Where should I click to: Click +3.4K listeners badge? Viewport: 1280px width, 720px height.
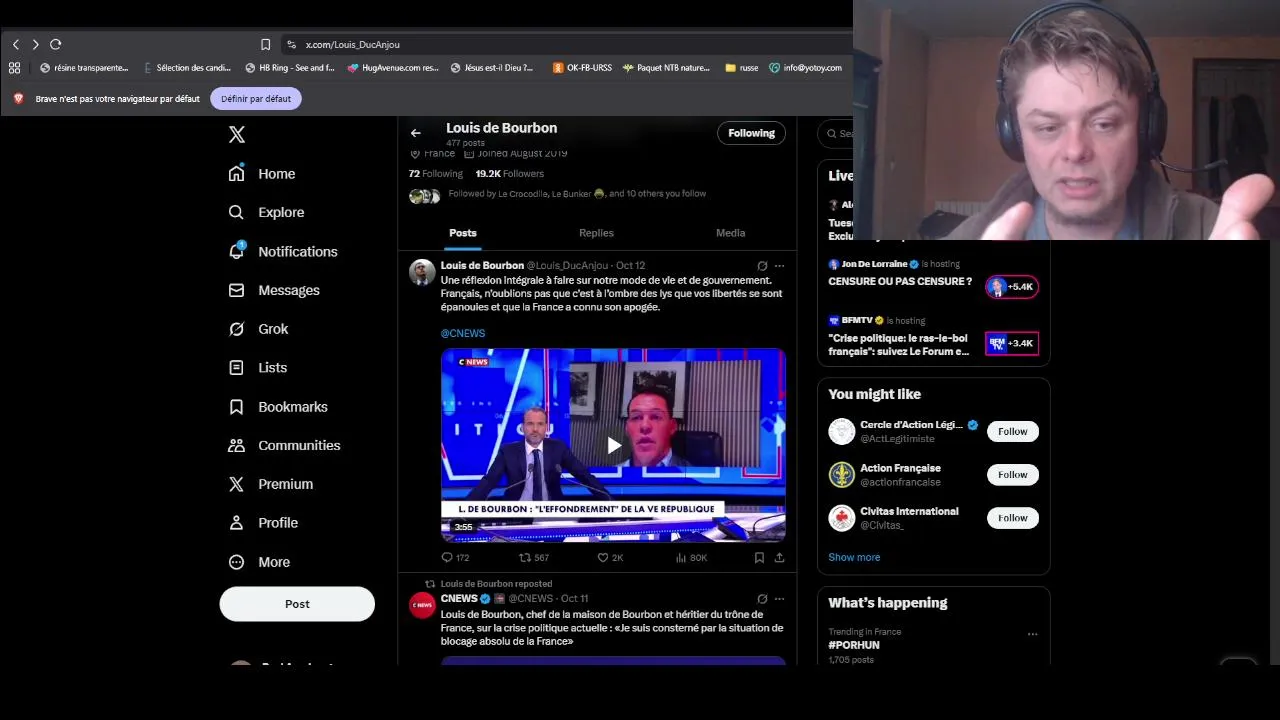[1012, 343]
